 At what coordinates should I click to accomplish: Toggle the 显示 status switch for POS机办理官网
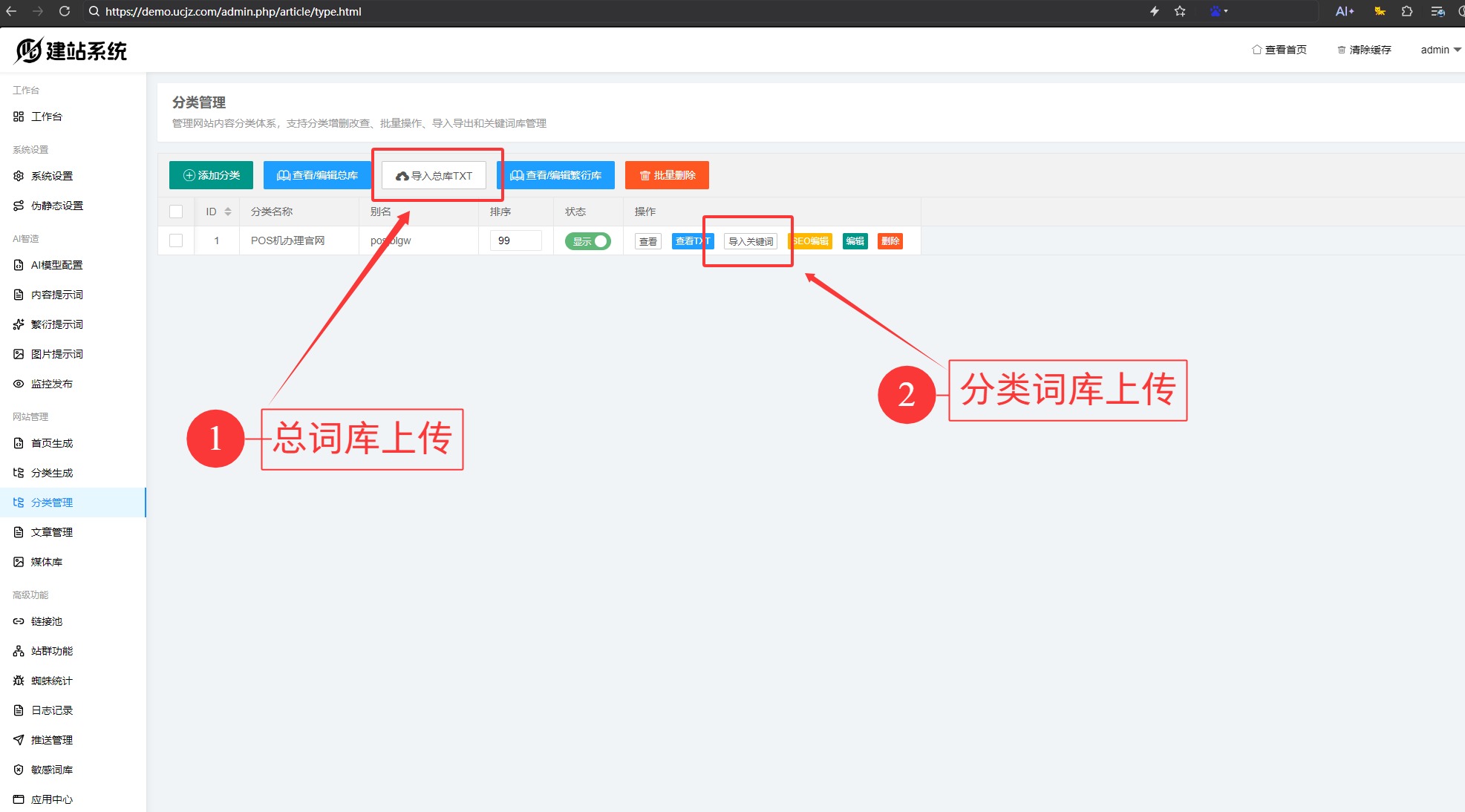tap(587, 240)
